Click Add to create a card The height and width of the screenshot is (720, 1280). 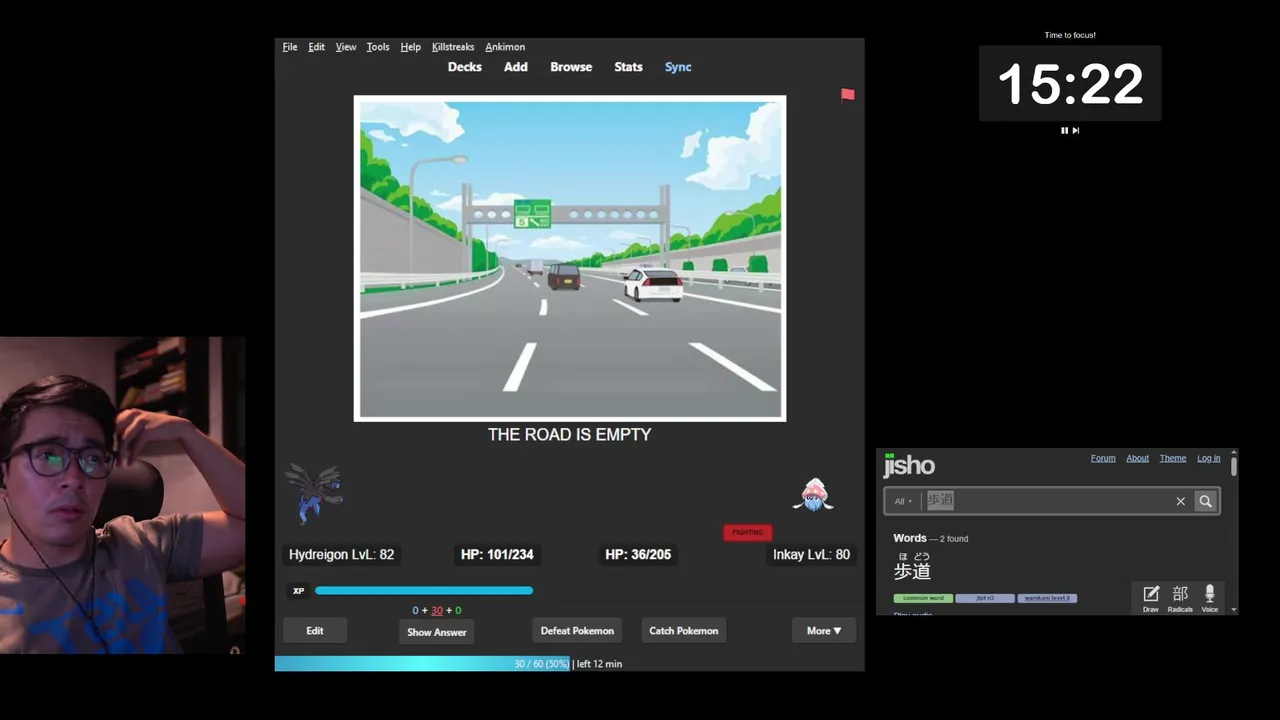pyautogui.click(x=516, y=67)
